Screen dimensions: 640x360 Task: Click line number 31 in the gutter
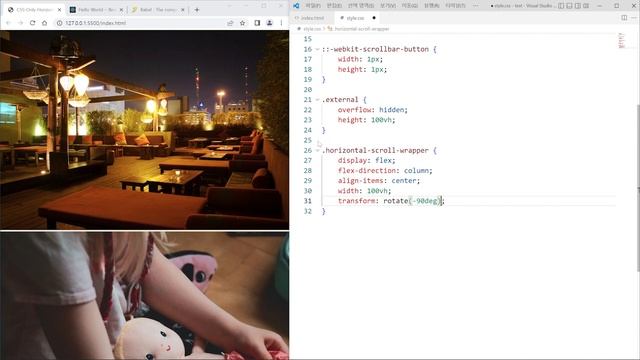point(308,201)
